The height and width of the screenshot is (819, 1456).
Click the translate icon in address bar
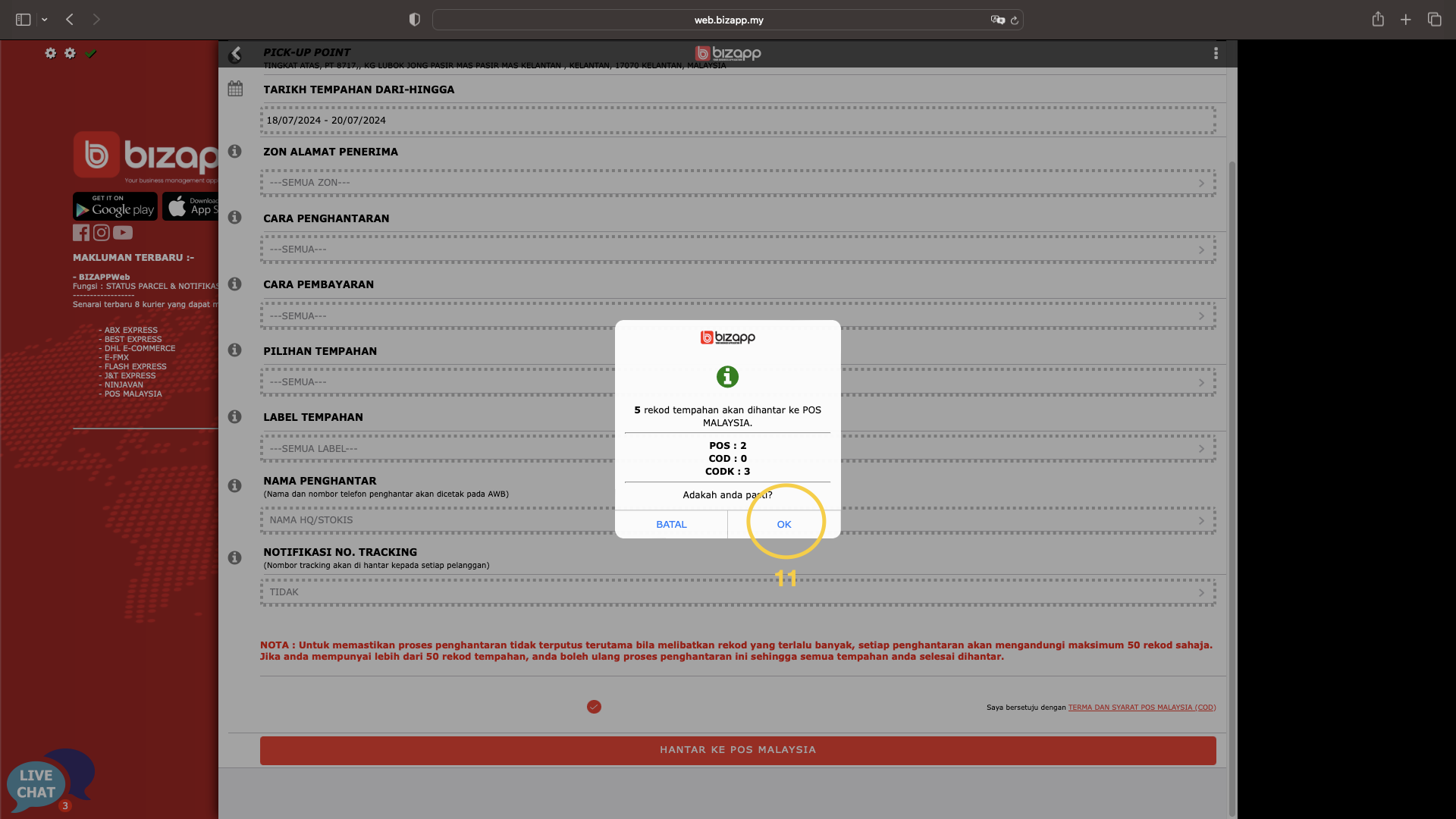(997, 20)
